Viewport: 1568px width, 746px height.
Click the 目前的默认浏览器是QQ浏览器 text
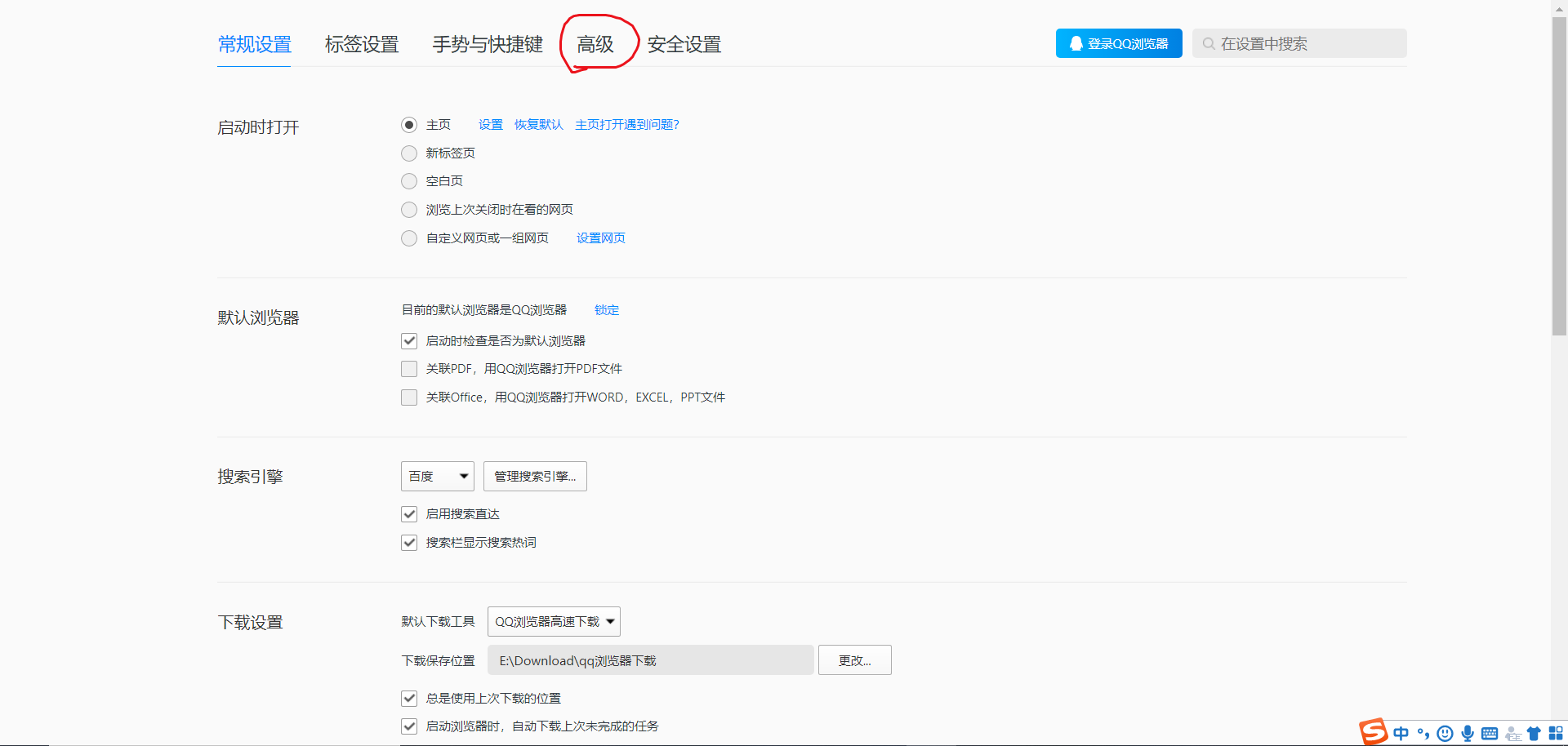tap(484, 310)
